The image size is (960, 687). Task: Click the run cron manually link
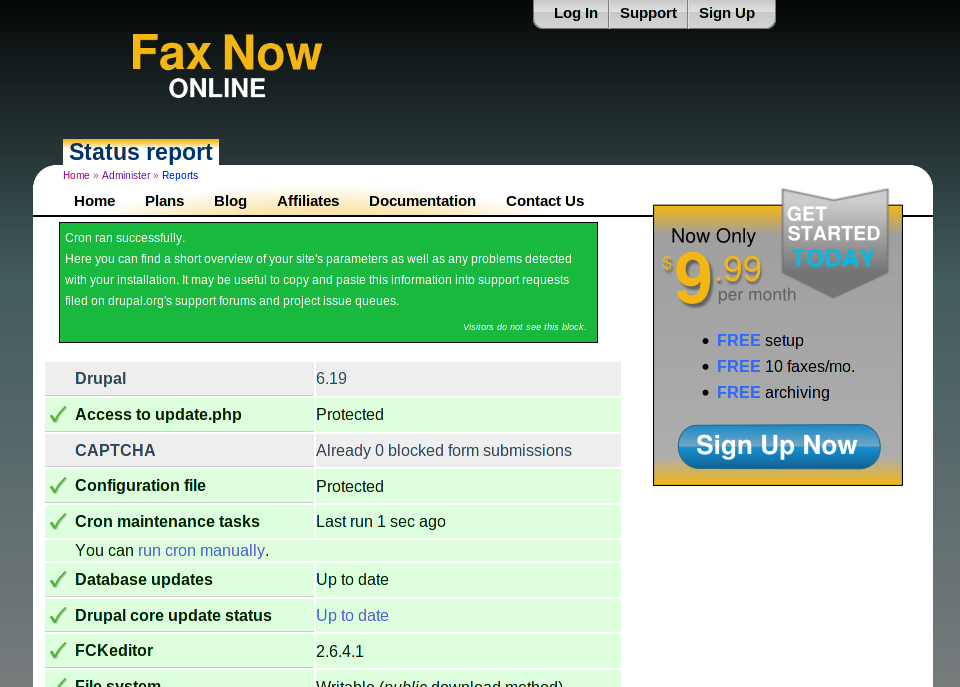click(x=201, y=550)
